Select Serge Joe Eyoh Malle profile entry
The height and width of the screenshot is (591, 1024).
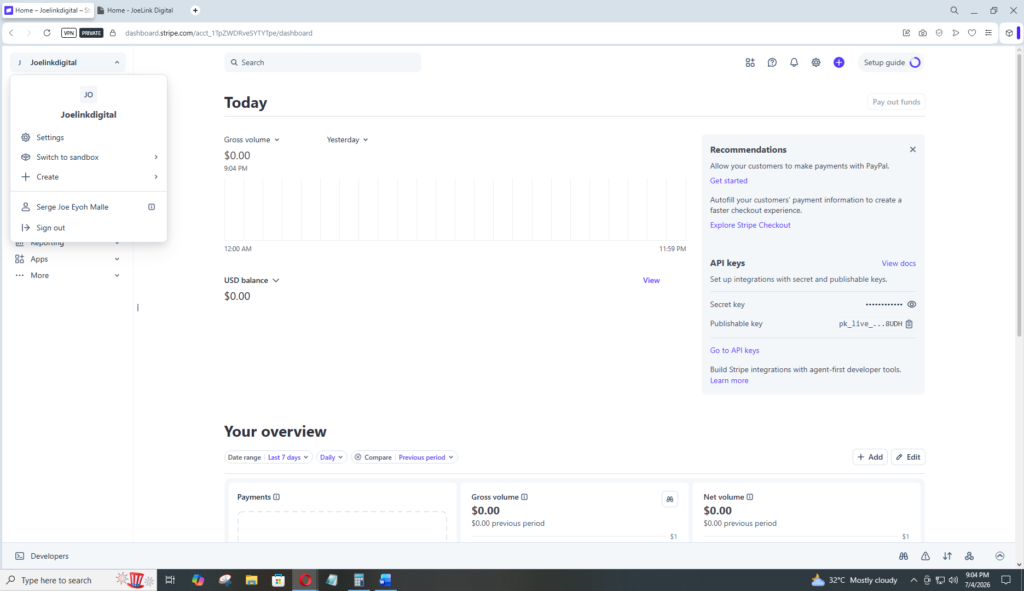[x=88, y=207]
